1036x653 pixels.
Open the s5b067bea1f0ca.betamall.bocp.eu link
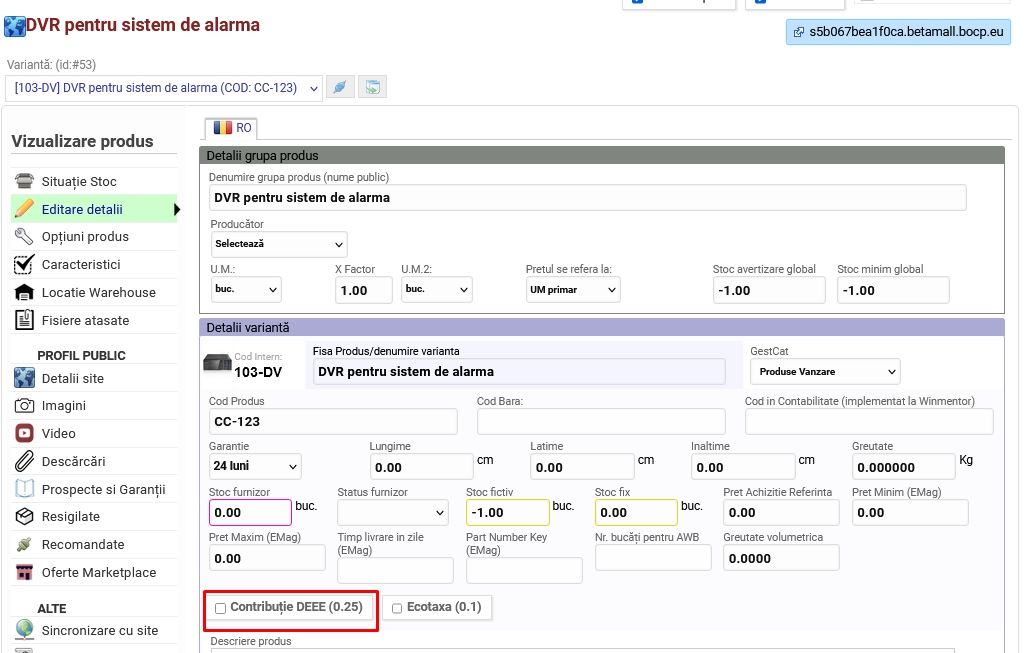pyautogui.click(x=898, y=32)
